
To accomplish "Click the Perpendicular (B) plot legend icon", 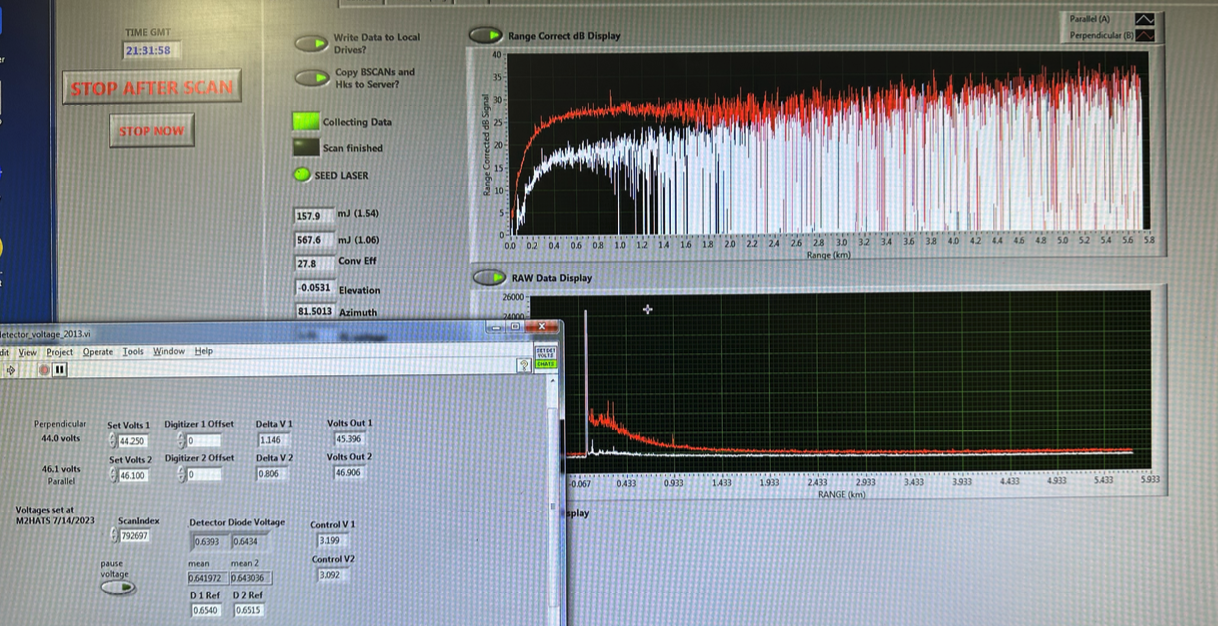I will point(1145,35).
